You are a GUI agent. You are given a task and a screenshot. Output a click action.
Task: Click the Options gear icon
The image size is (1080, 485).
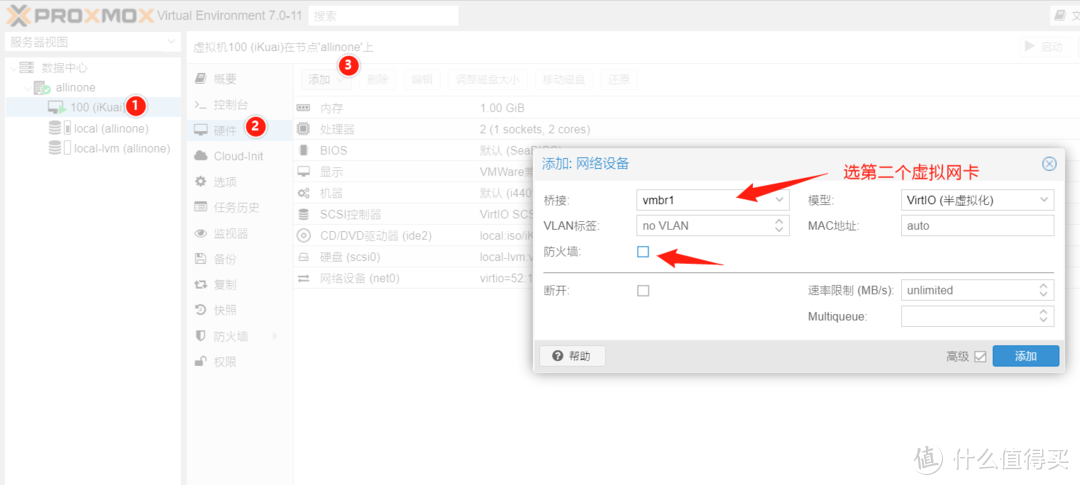[200, 182]
